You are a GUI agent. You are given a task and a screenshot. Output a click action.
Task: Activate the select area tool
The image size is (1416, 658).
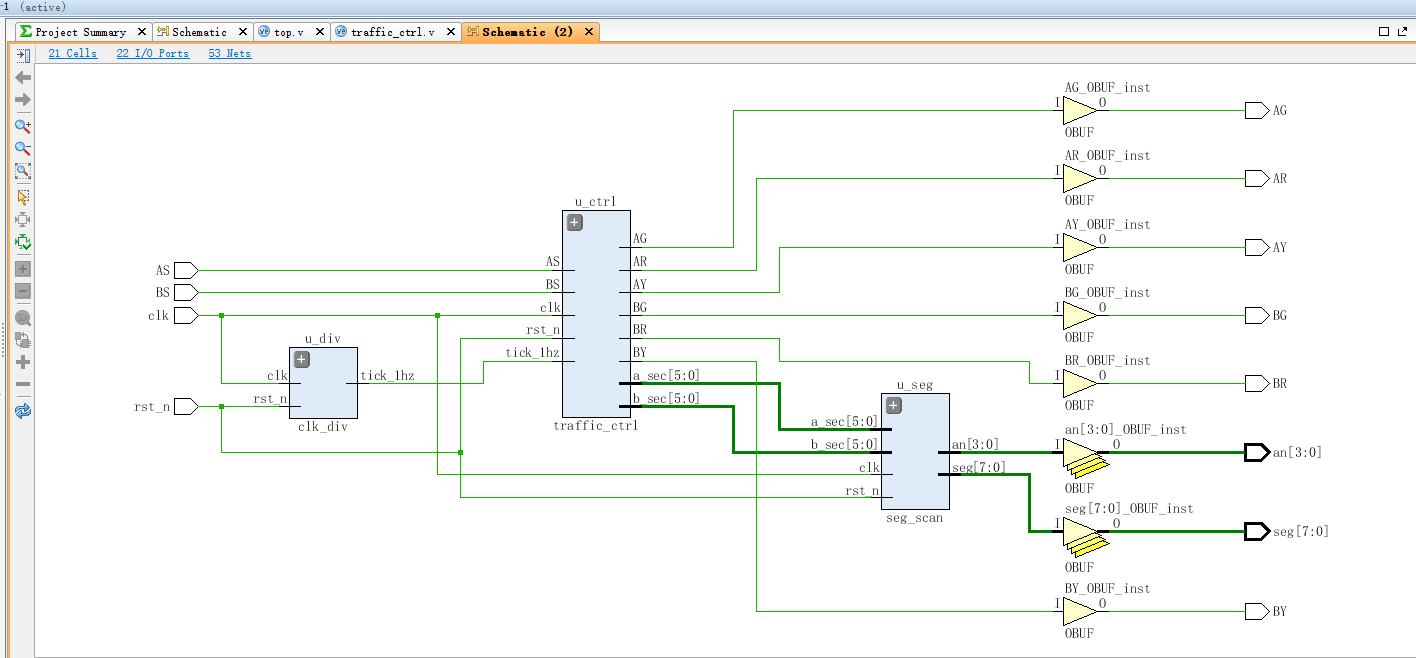(x=23, y=197)
